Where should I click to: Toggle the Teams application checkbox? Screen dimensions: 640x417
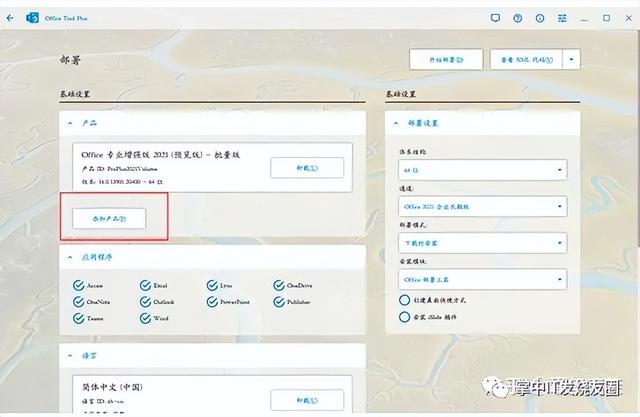(x=79, y=318)
